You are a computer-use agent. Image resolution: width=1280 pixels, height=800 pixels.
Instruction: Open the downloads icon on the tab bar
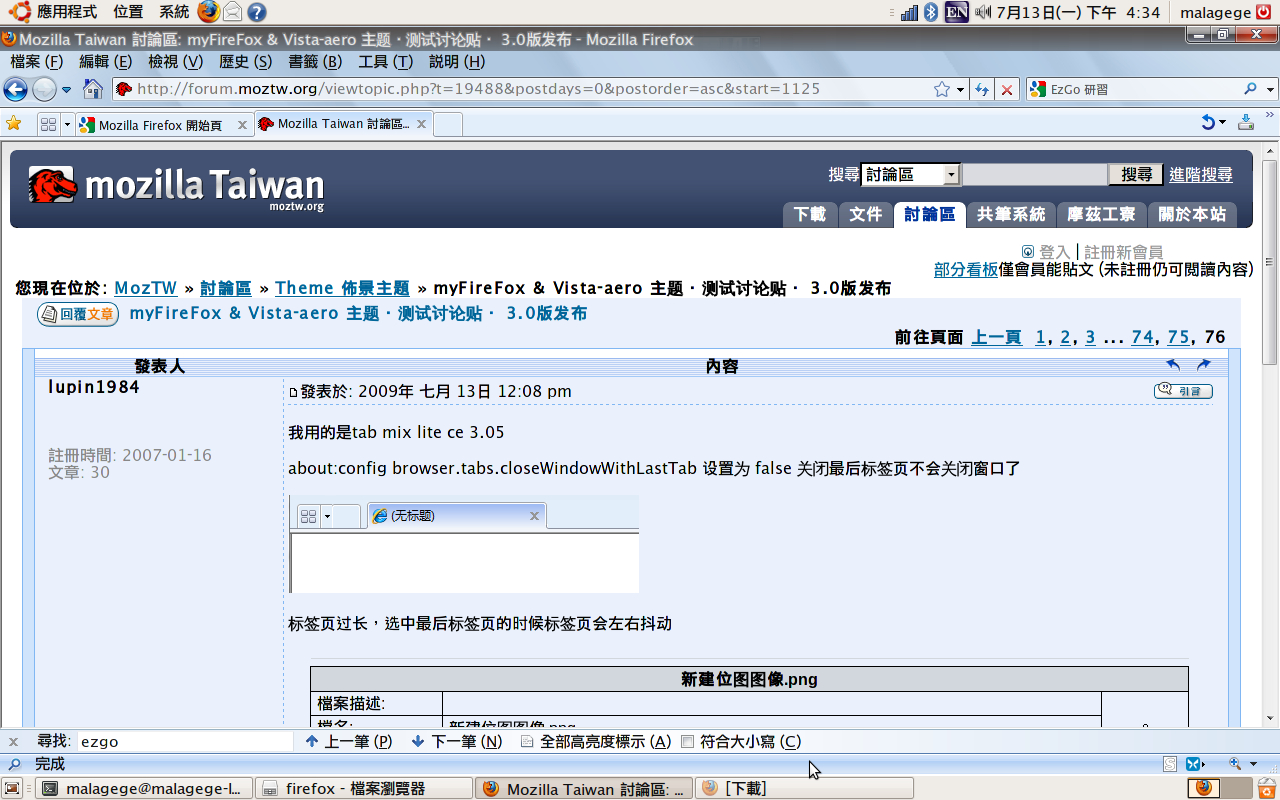(1246, 123)
